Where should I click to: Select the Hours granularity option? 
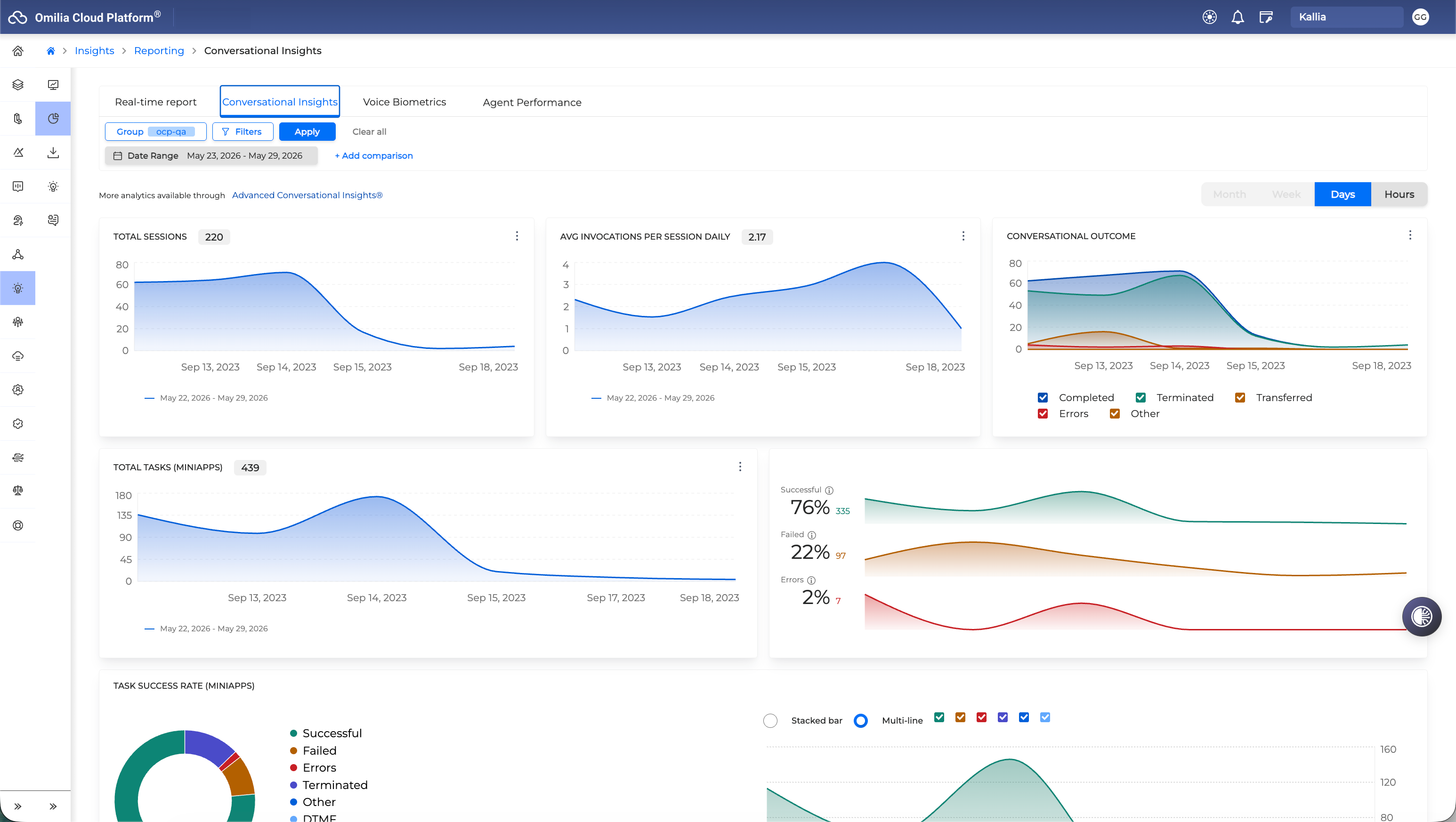pos(1399,194)
